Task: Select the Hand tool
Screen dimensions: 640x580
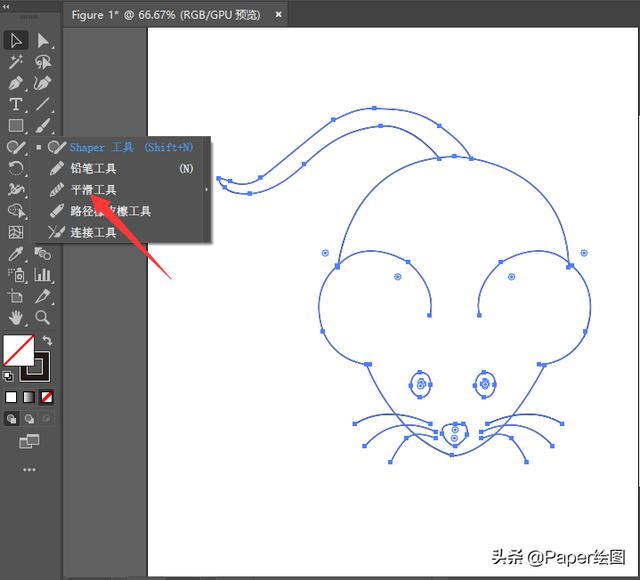Action: click(16, 318)
